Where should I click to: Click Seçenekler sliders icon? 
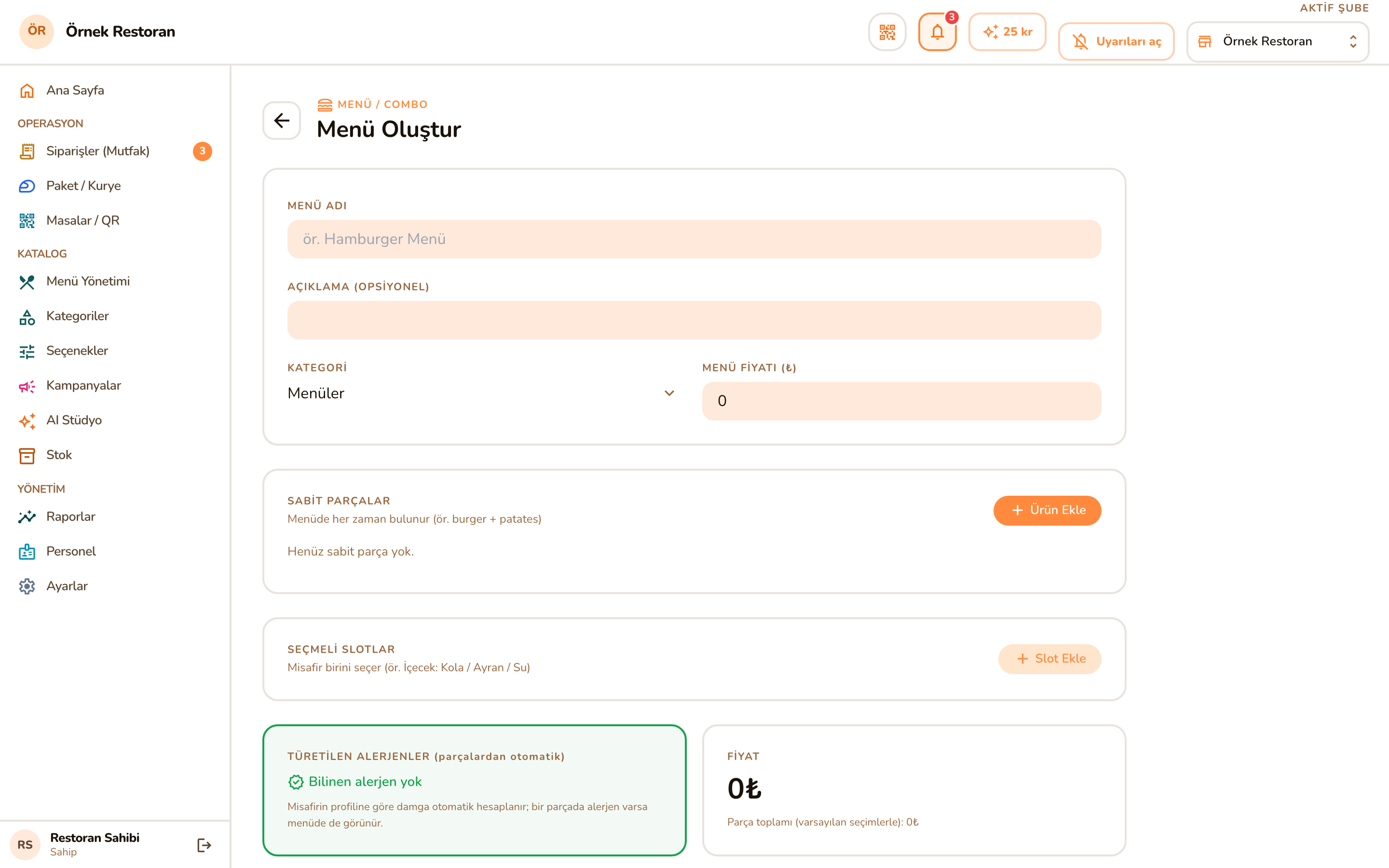tap(27, 352)
